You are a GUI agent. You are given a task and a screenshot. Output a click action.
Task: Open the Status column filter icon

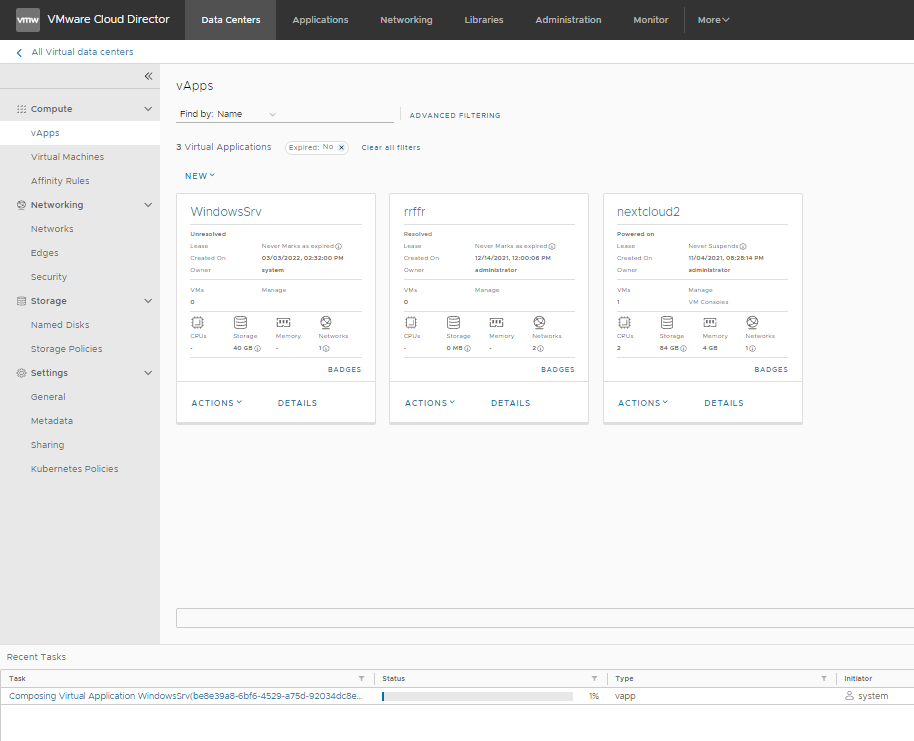(x=594, y=678)
